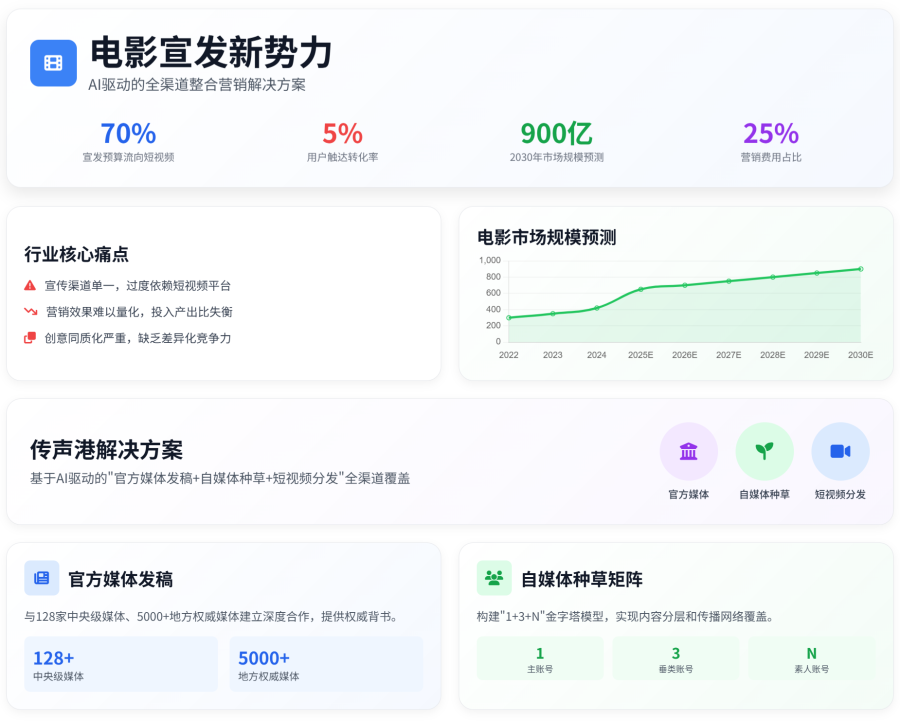Open the 5000+ 地方权威媒体 card
The width and height of the screenshot is (900, 721).
click(326, 664)
